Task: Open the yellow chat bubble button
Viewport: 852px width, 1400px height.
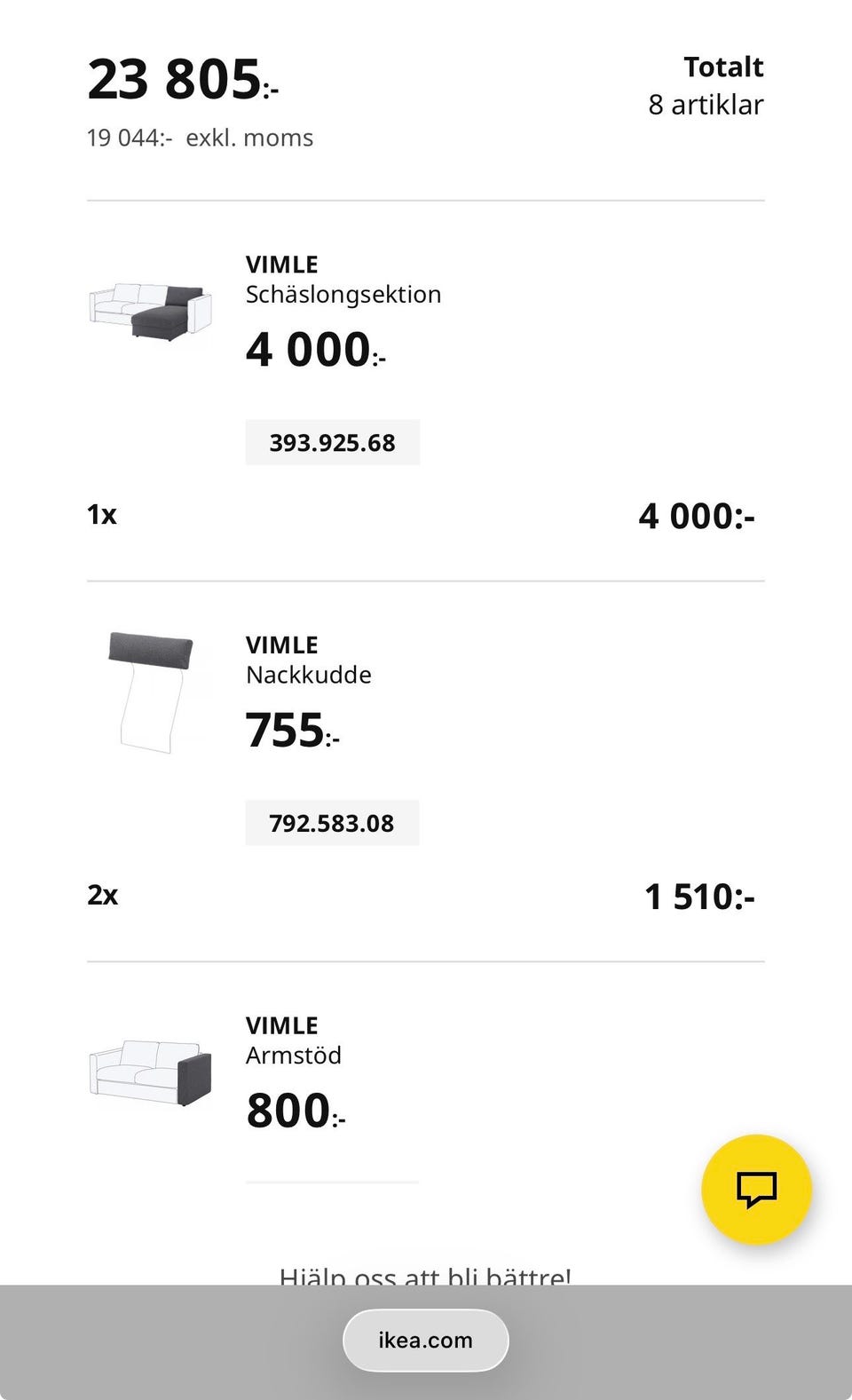Action: pyautogui.click(x=756, y=1189)
